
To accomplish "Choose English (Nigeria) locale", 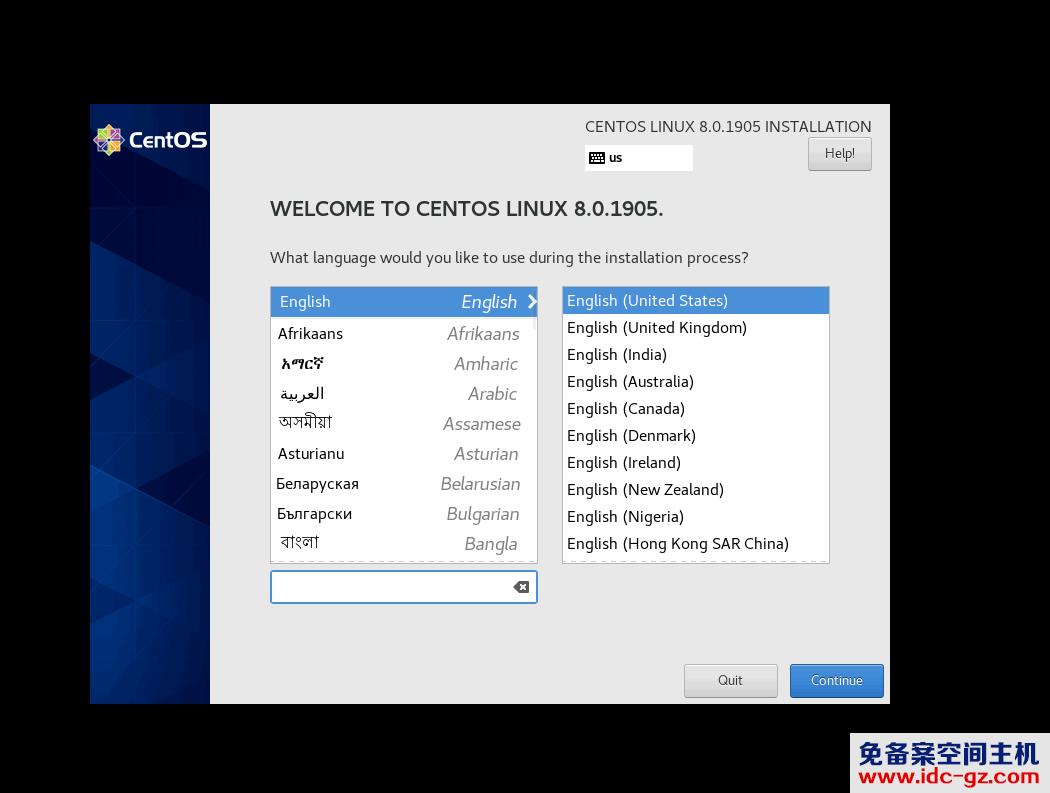I will [696, 516].
